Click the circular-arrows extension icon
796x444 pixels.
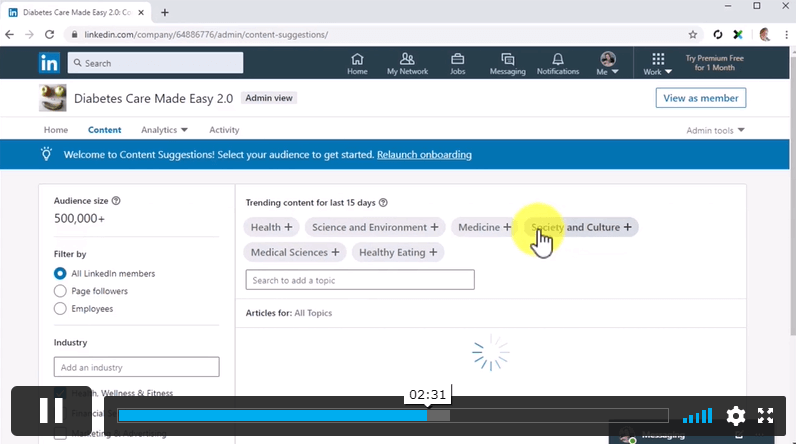coord(717,35)
